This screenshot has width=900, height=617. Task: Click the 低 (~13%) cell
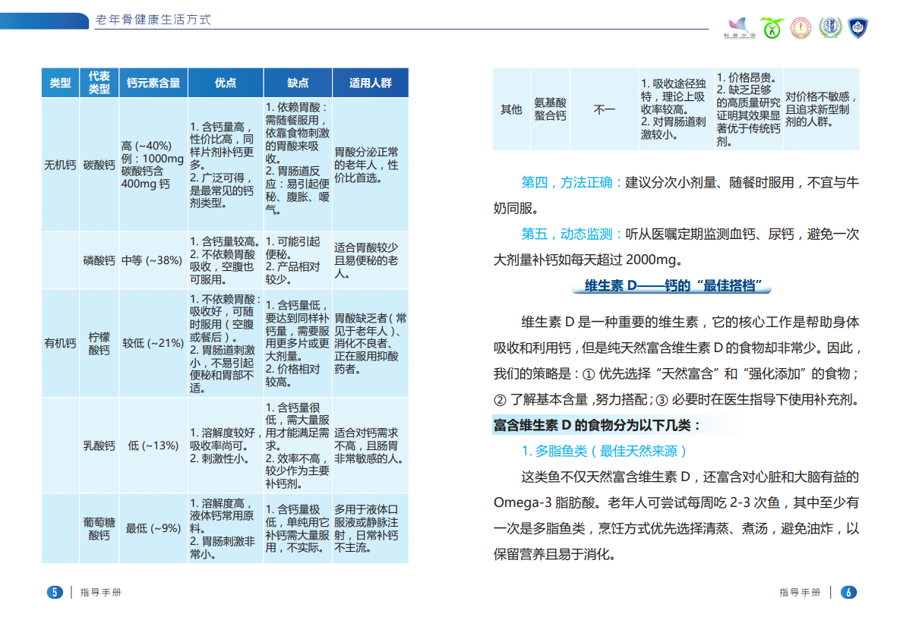153,445
